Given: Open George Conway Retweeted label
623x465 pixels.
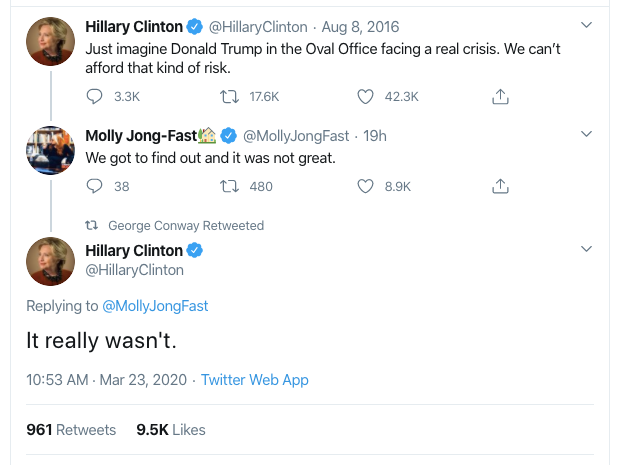Looking at the screenshot, I should click(186, 225).
